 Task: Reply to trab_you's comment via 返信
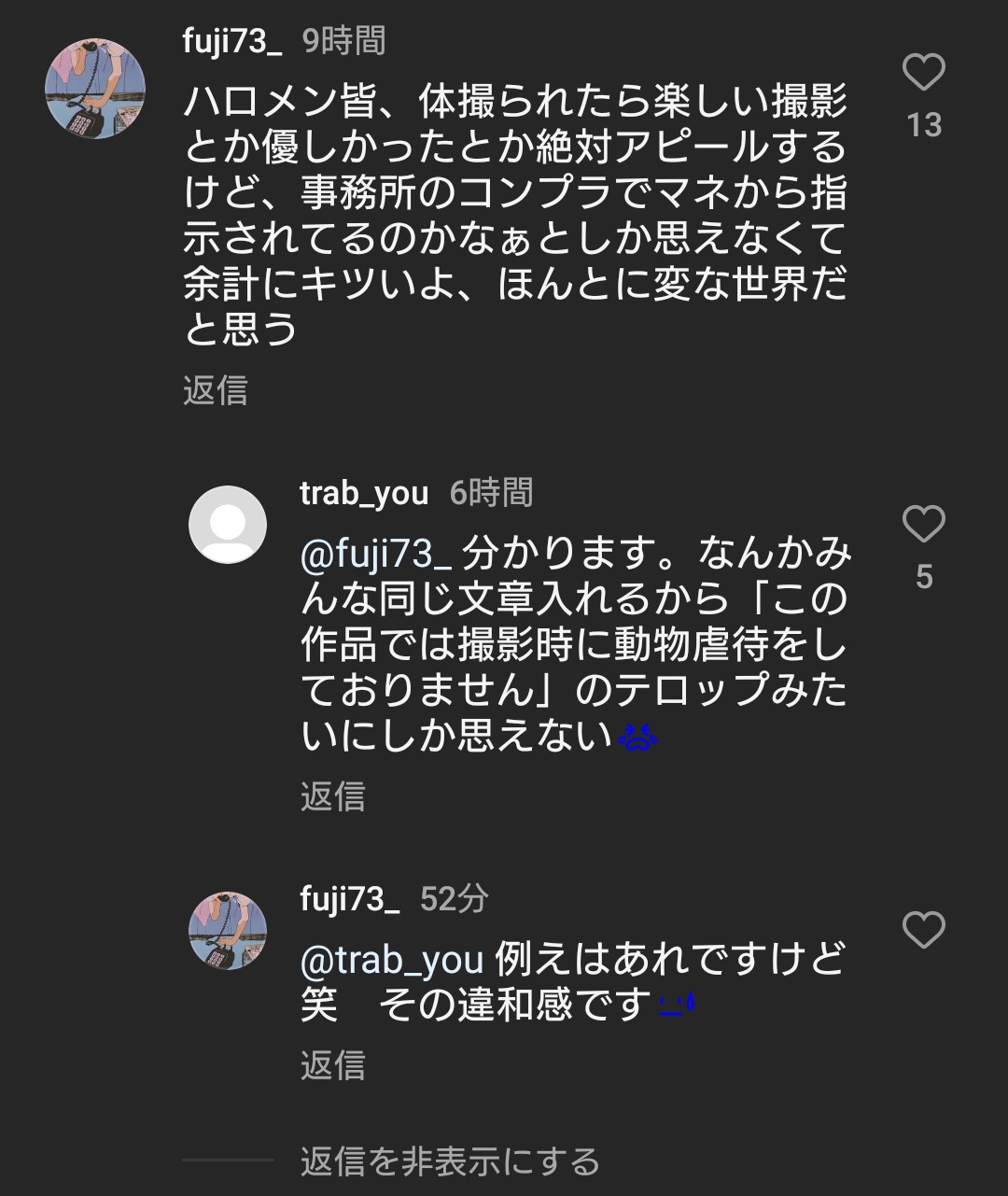[333, 795]
